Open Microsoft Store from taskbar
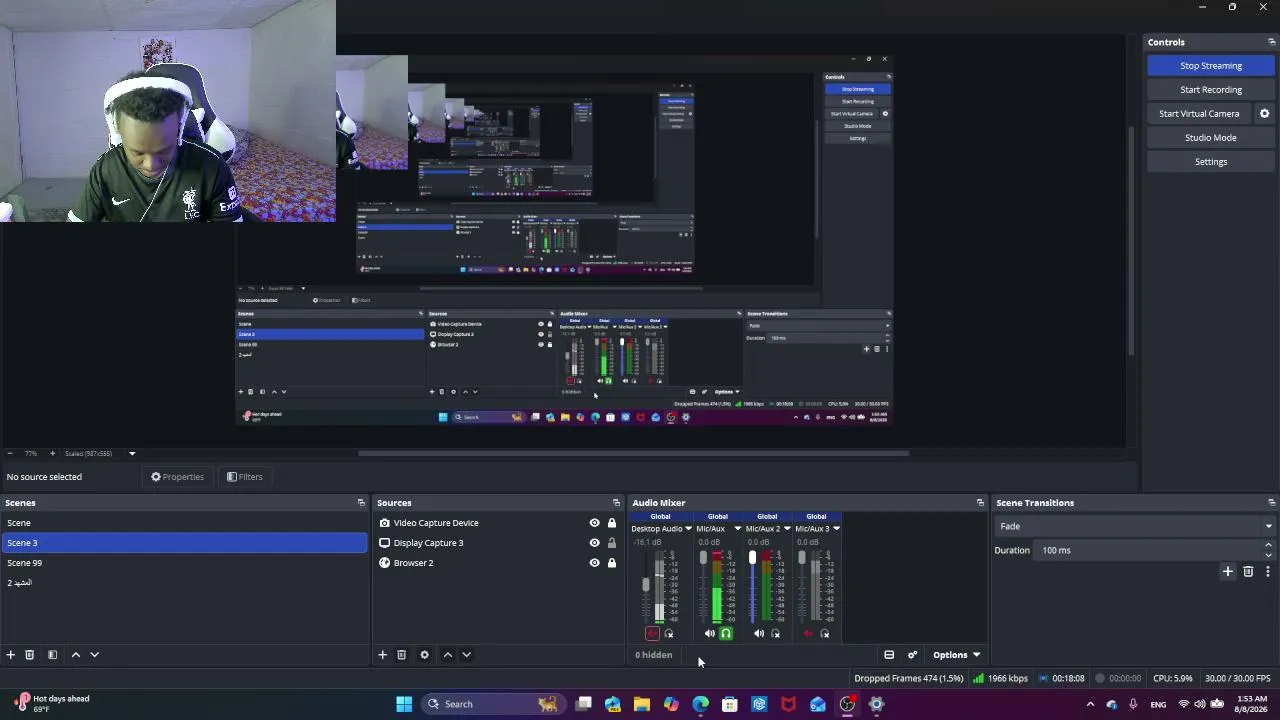 pos(730,704)
